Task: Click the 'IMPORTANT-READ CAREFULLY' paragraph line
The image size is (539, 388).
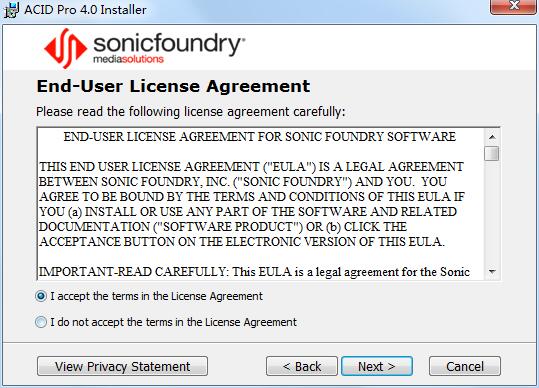Action: point(254,272)
